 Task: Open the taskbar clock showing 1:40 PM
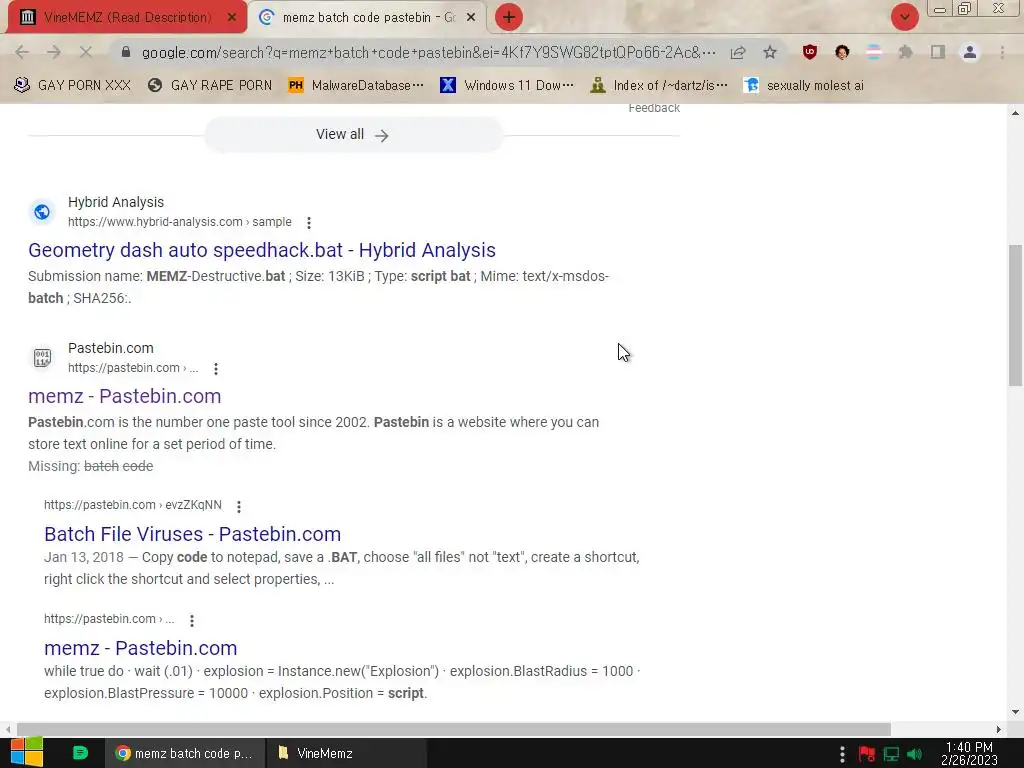point(969,753)
